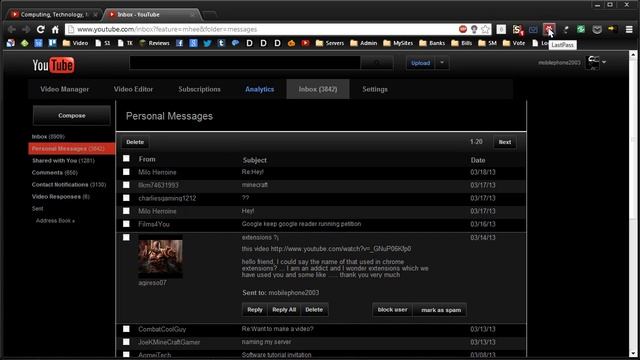Tick the CombatCoolGuy message checkbox
The width and height of the screenshot is (640, 360).
pyautogui.click(x=126, y=329)
